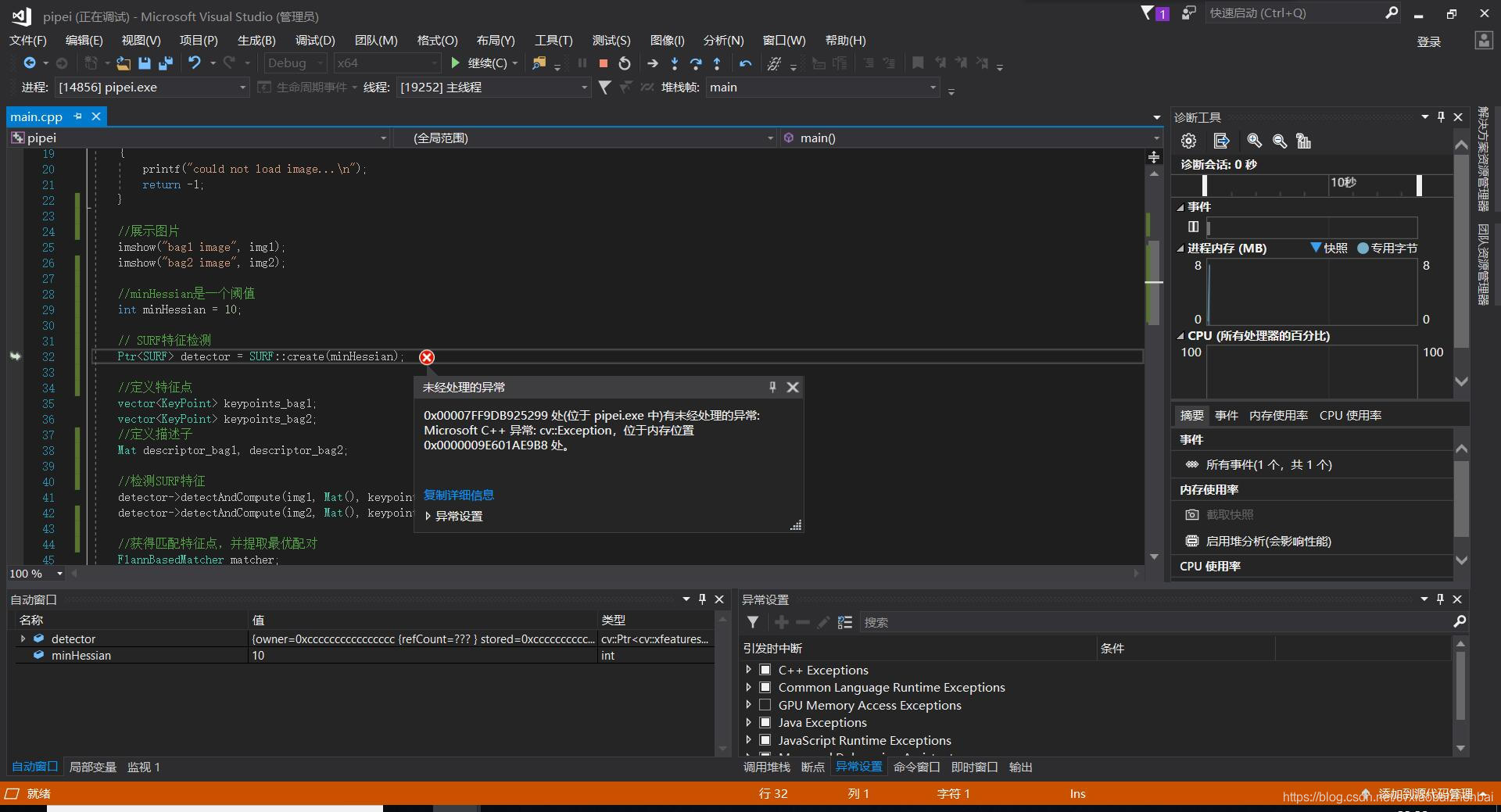Toggle the C++ Exceptions checkbox

tap(765, 670)
